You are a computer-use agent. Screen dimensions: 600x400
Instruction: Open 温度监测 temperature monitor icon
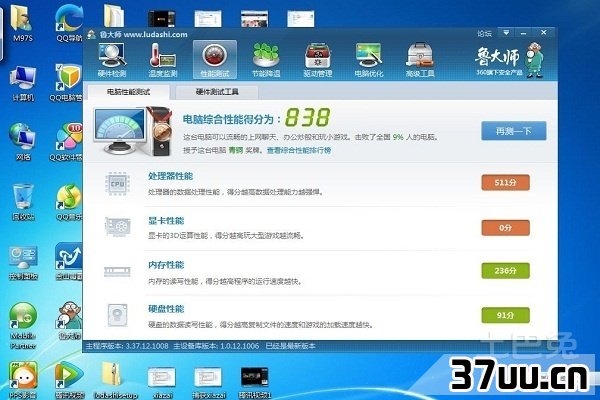163,60
